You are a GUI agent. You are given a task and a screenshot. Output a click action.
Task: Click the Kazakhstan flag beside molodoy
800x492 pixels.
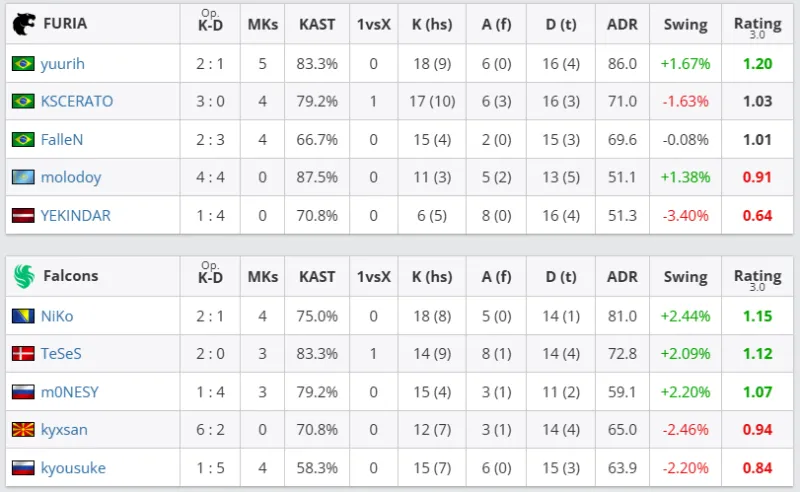[x=22, y=177]
